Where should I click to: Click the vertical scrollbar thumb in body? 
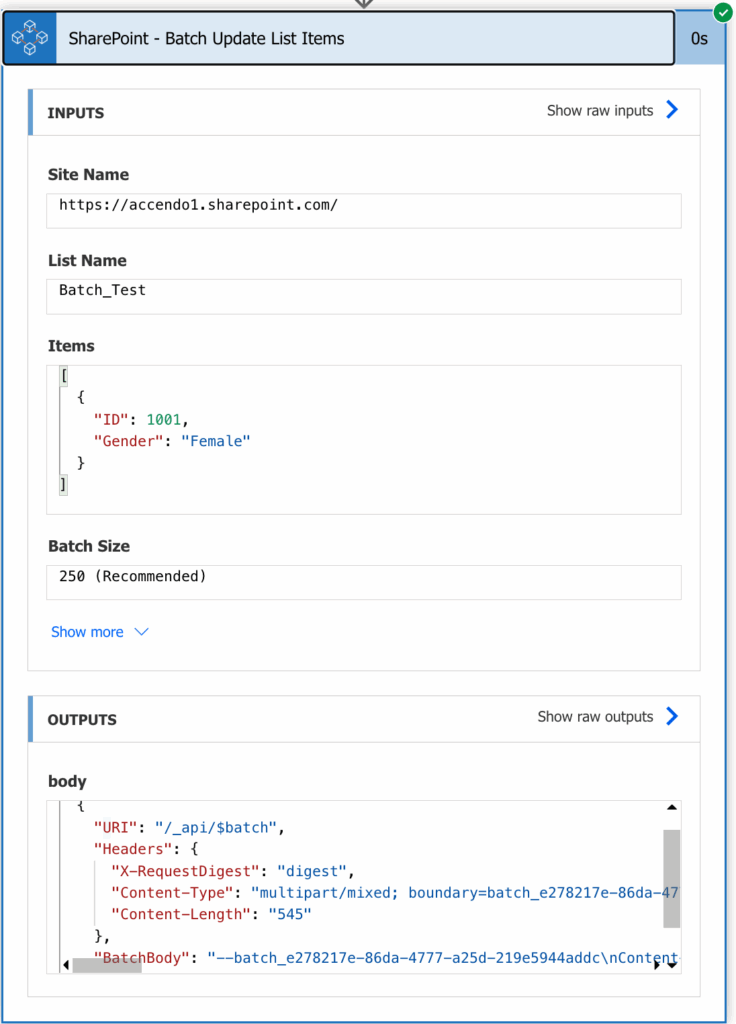671,878
